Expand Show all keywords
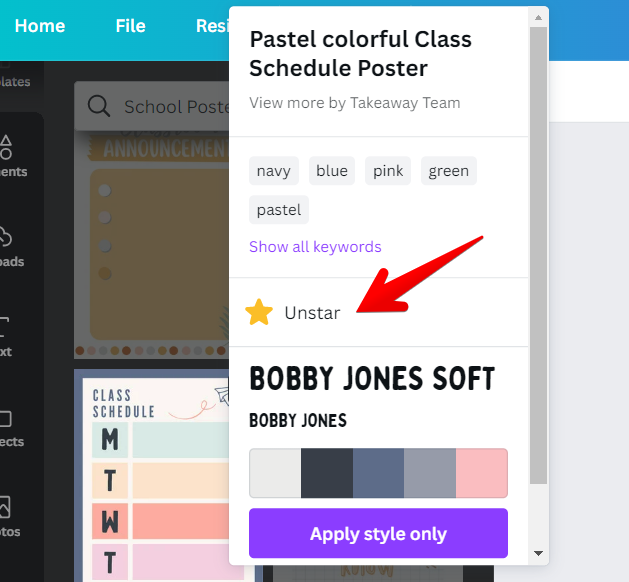Viewport: 629px width, 582px height. (315, 247)
